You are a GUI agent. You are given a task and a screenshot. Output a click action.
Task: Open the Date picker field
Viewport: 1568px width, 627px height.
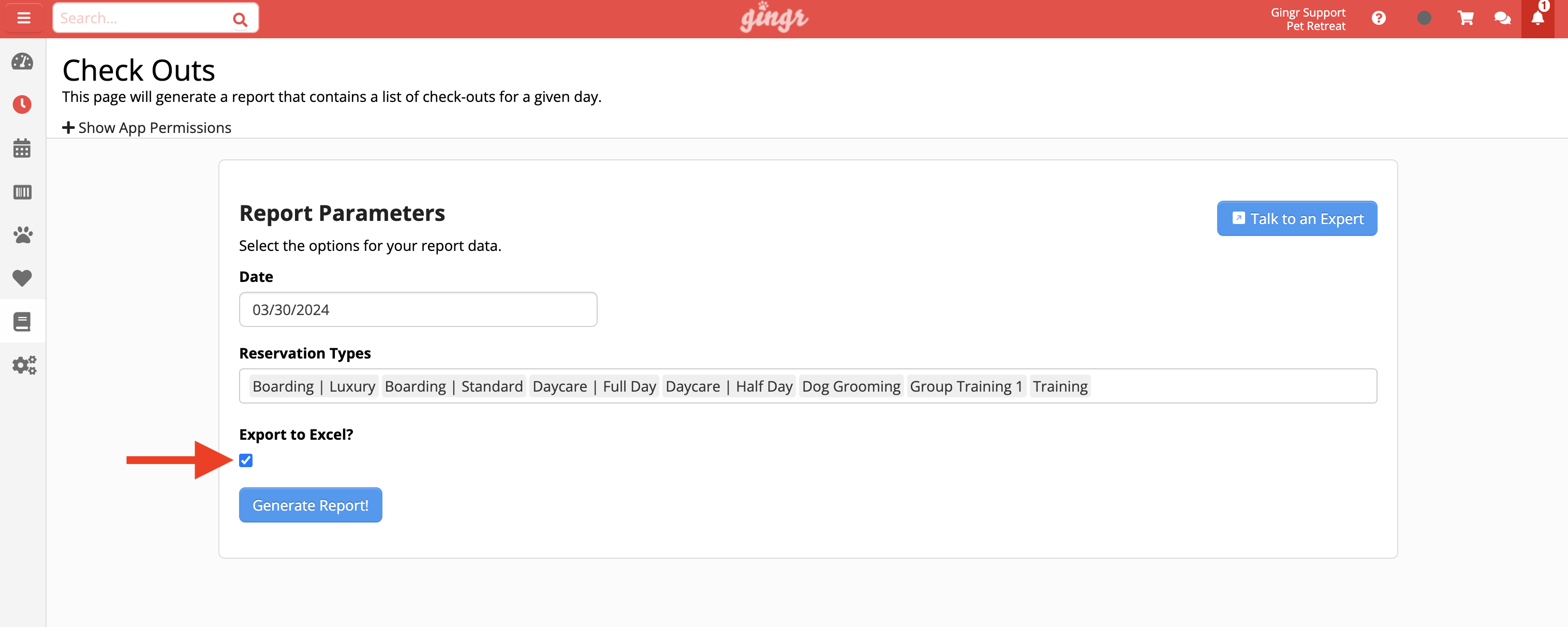point(418,309)
